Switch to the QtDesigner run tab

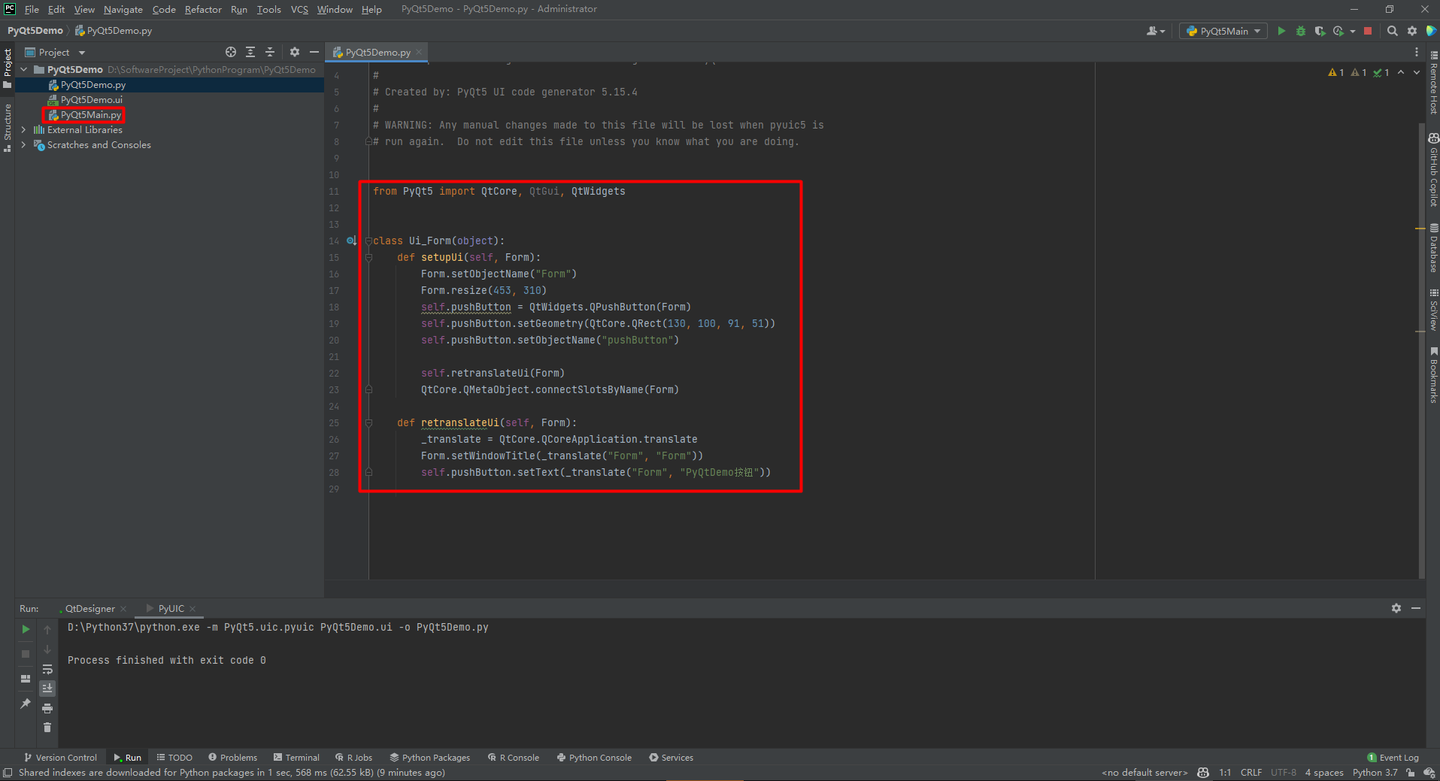90,608
